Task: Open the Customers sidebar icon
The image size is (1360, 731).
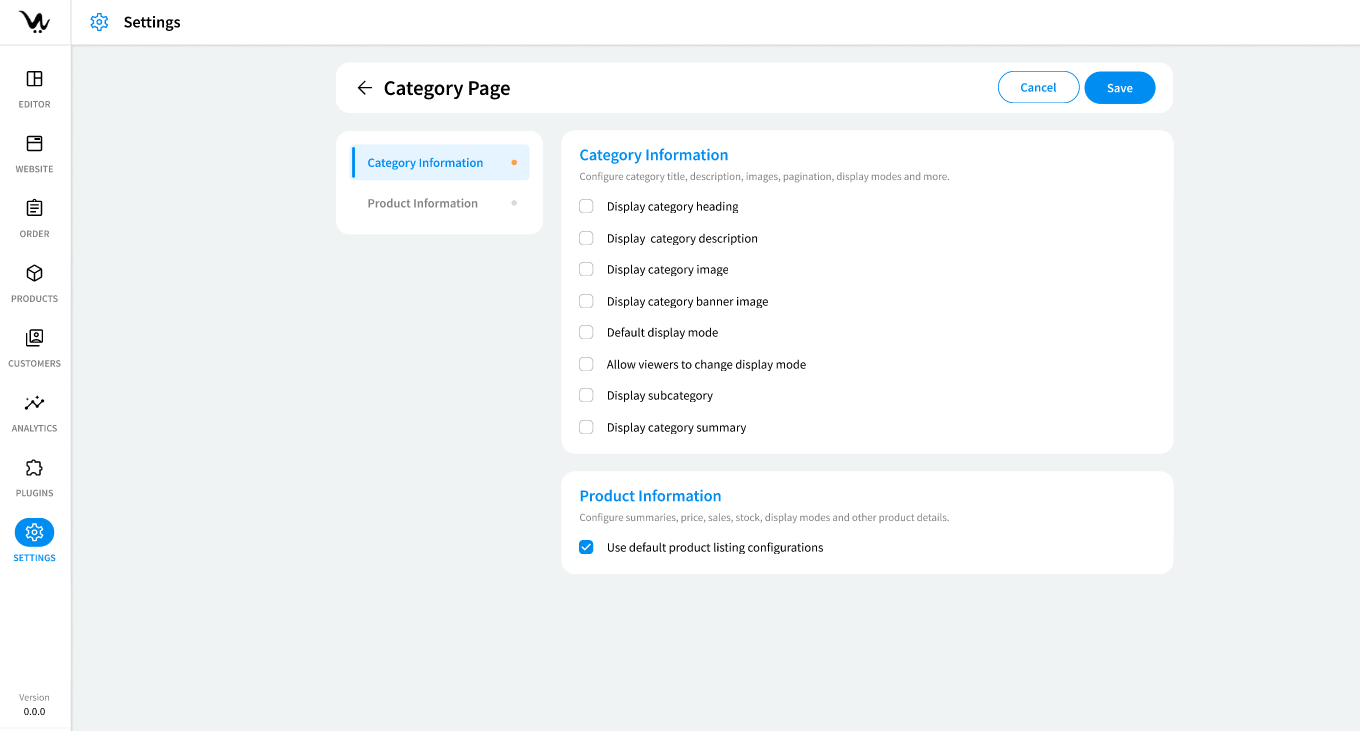Action: (34, 338)
